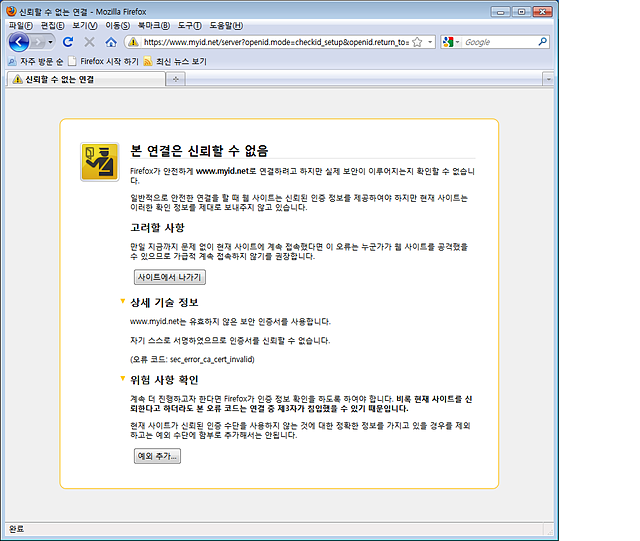Click the 본 연결은 신뢰할 수 없음 heading
This screenshot has height=541, width=640.
click(200, 151)
